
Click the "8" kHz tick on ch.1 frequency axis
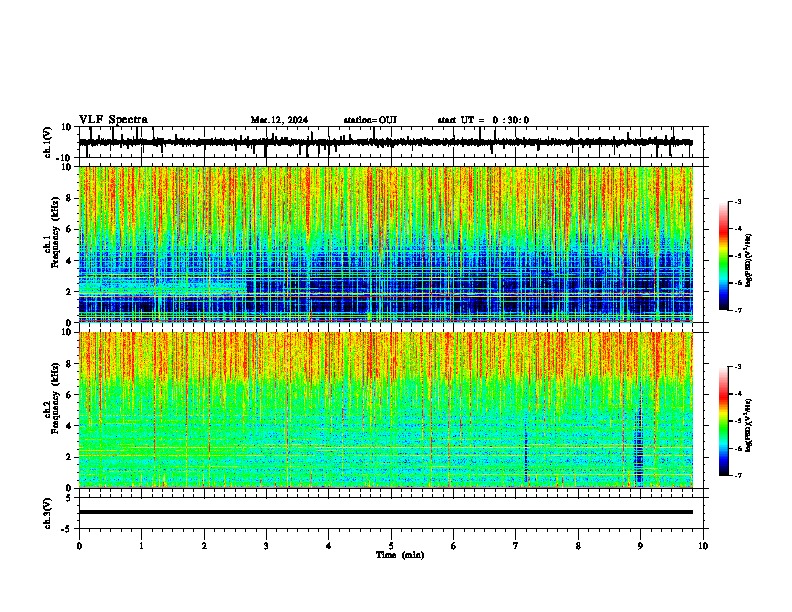[70, 198]
